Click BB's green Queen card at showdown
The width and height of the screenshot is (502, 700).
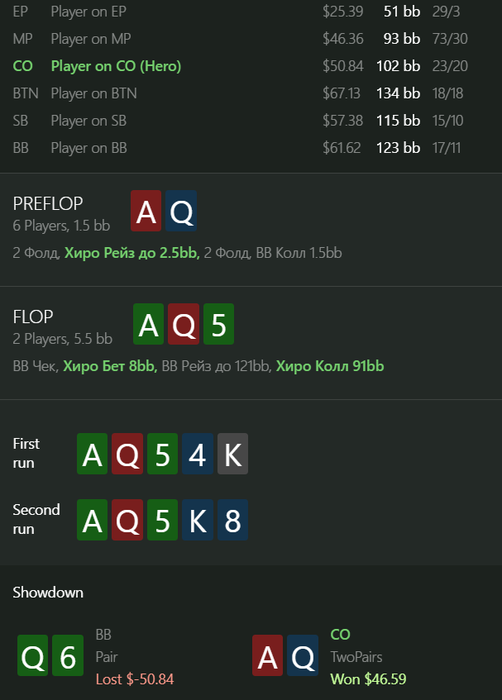pyautogui.click(x=33, y=655)
